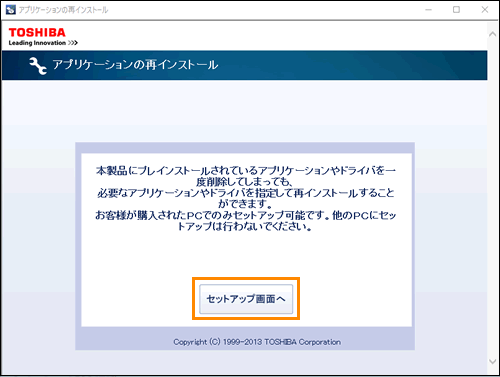Click the lavender border of the message panel

(x=245, y=148)
